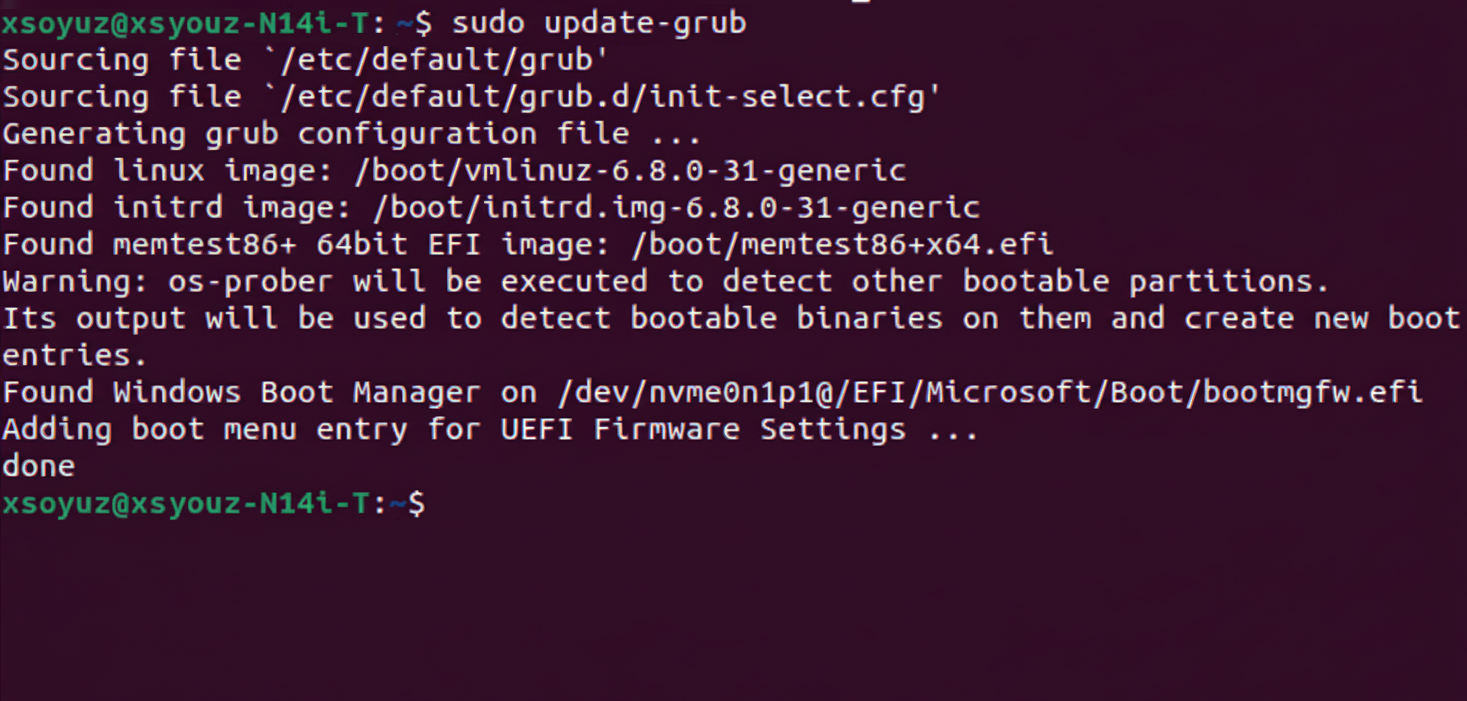The image size is (1467, 701).
Task: Click the word 'entries.' on its own line
Action: pyautogui.click(x=75, y=355)
